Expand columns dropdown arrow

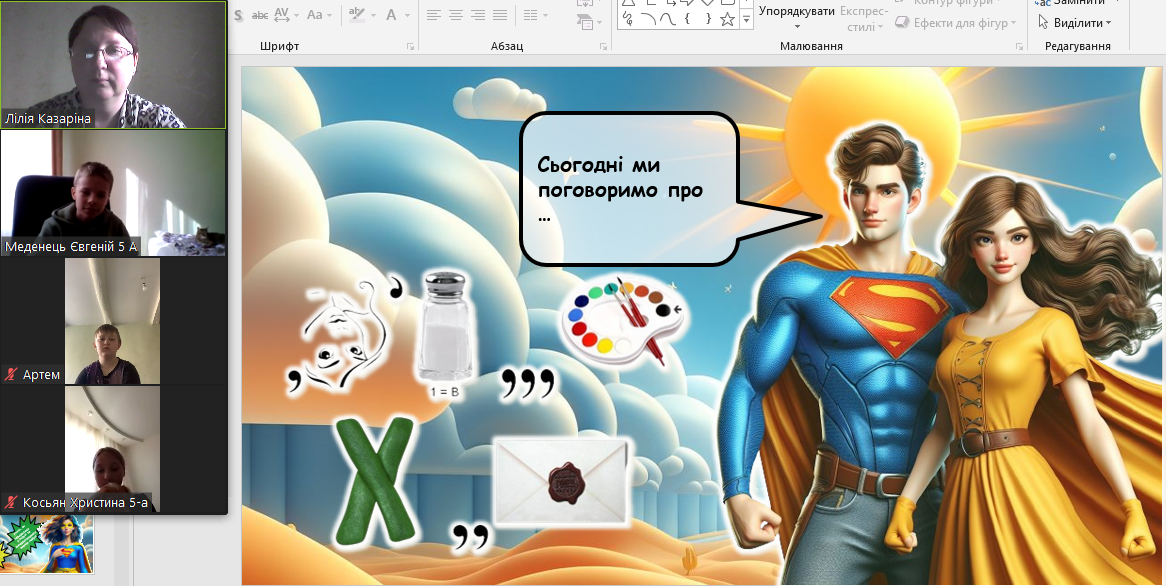[545, 15]
